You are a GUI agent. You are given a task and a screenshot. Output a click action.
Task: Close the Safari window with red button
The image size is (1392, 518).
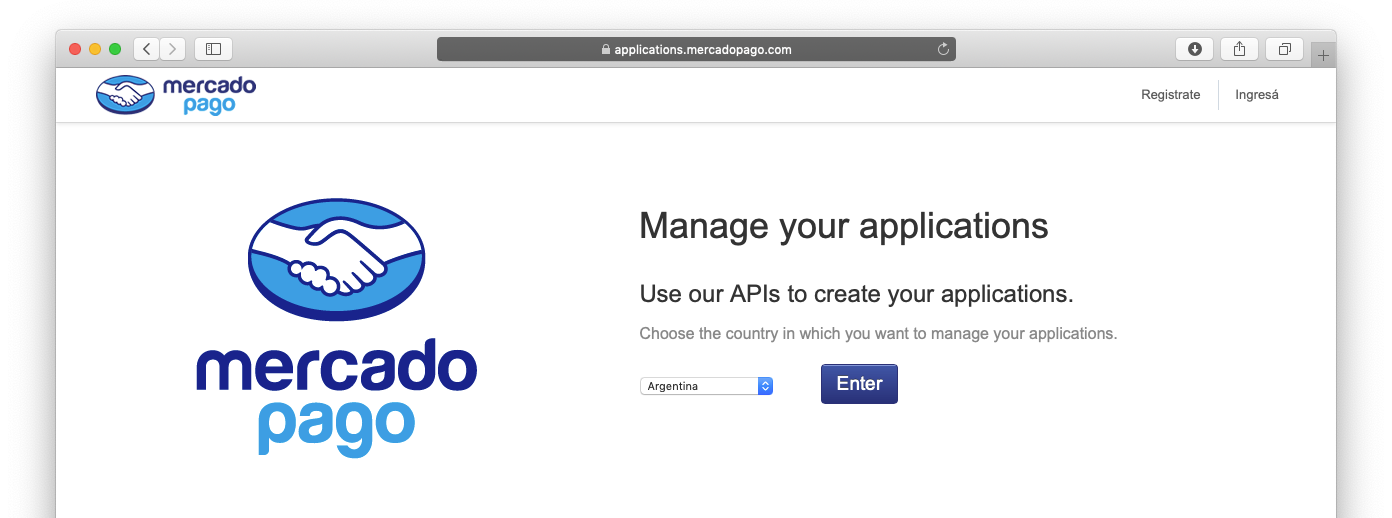pyautogui.click(x=75, y=49)
